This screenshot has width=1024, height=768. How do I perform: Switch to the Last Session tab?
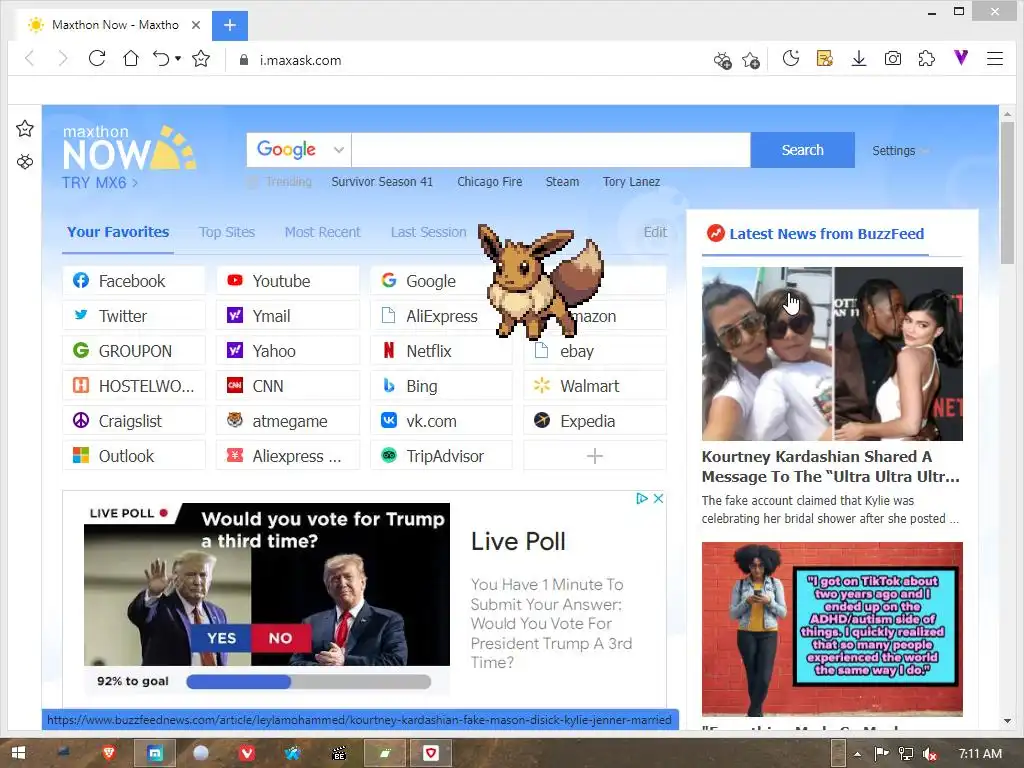click(x=428, y=232)
